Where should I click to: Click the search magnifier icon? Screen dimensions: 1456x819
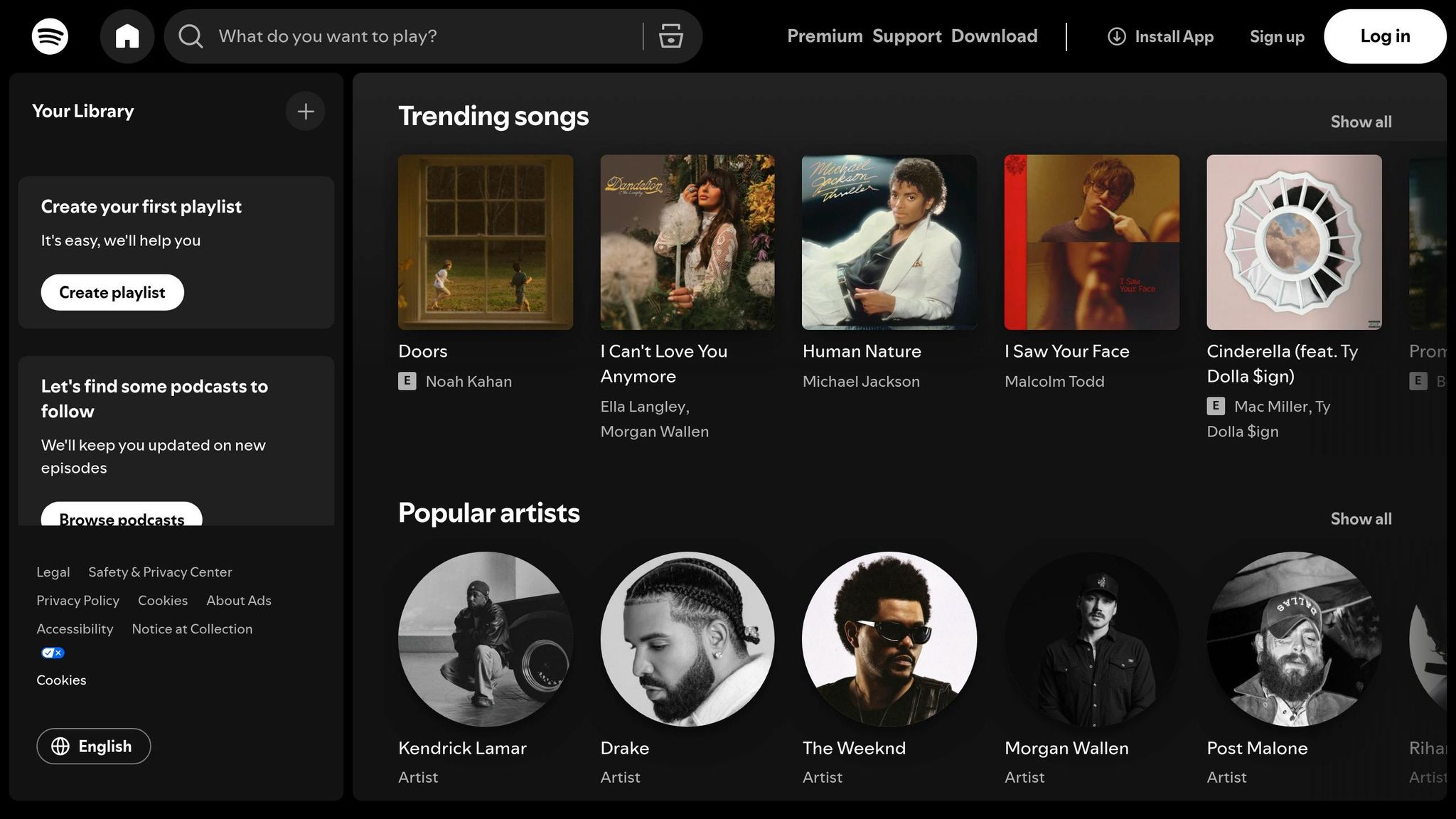[191, 36]
